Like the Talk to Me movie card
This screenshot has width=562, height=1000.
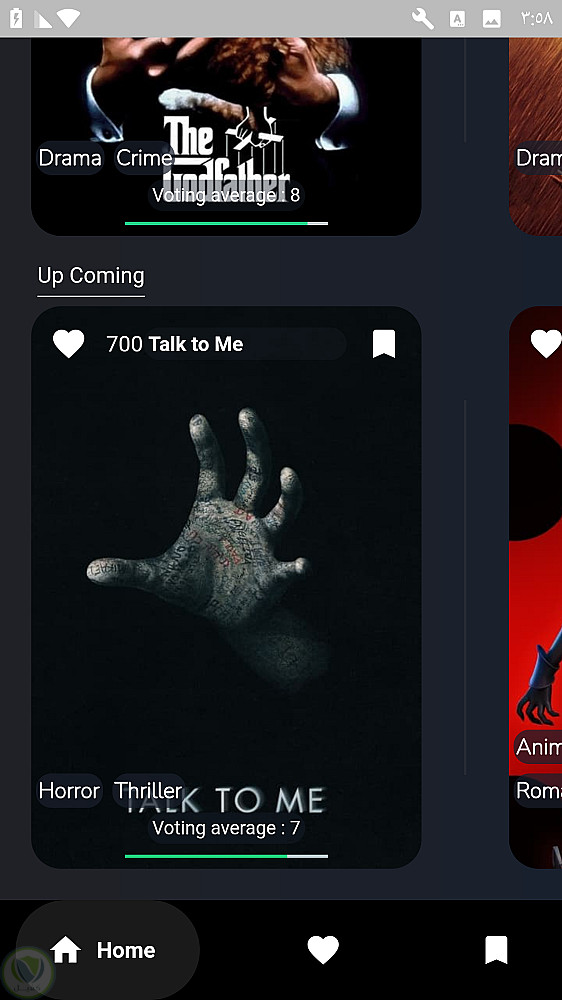point(68,344)
